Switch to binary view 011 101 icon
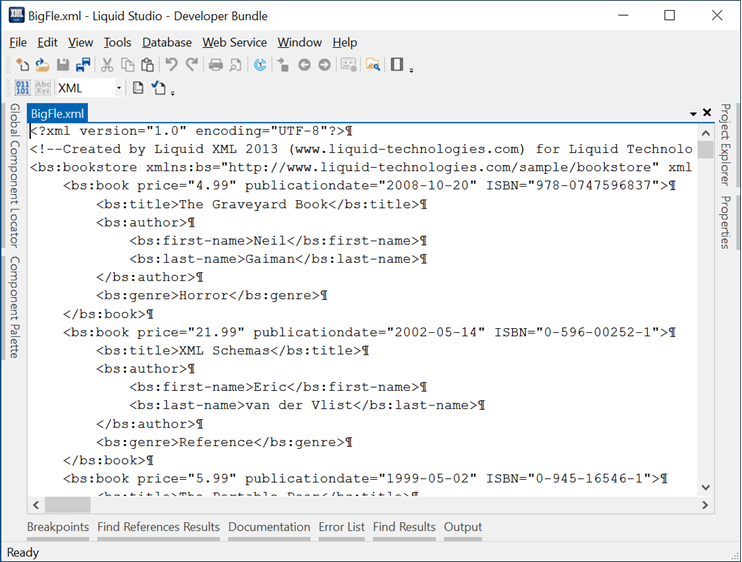This screenshot has height=562, width=742. coord(22,88)
